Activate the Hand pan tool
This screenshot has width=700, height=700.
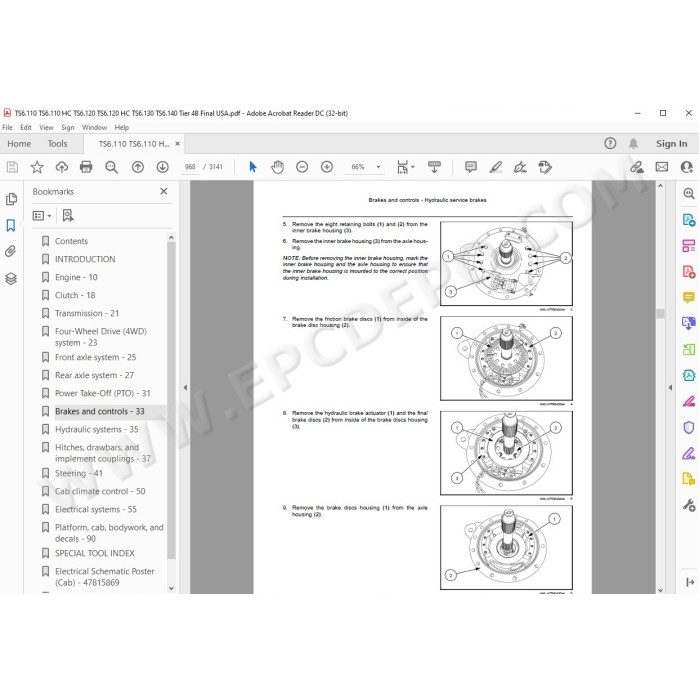click(278, 167)
